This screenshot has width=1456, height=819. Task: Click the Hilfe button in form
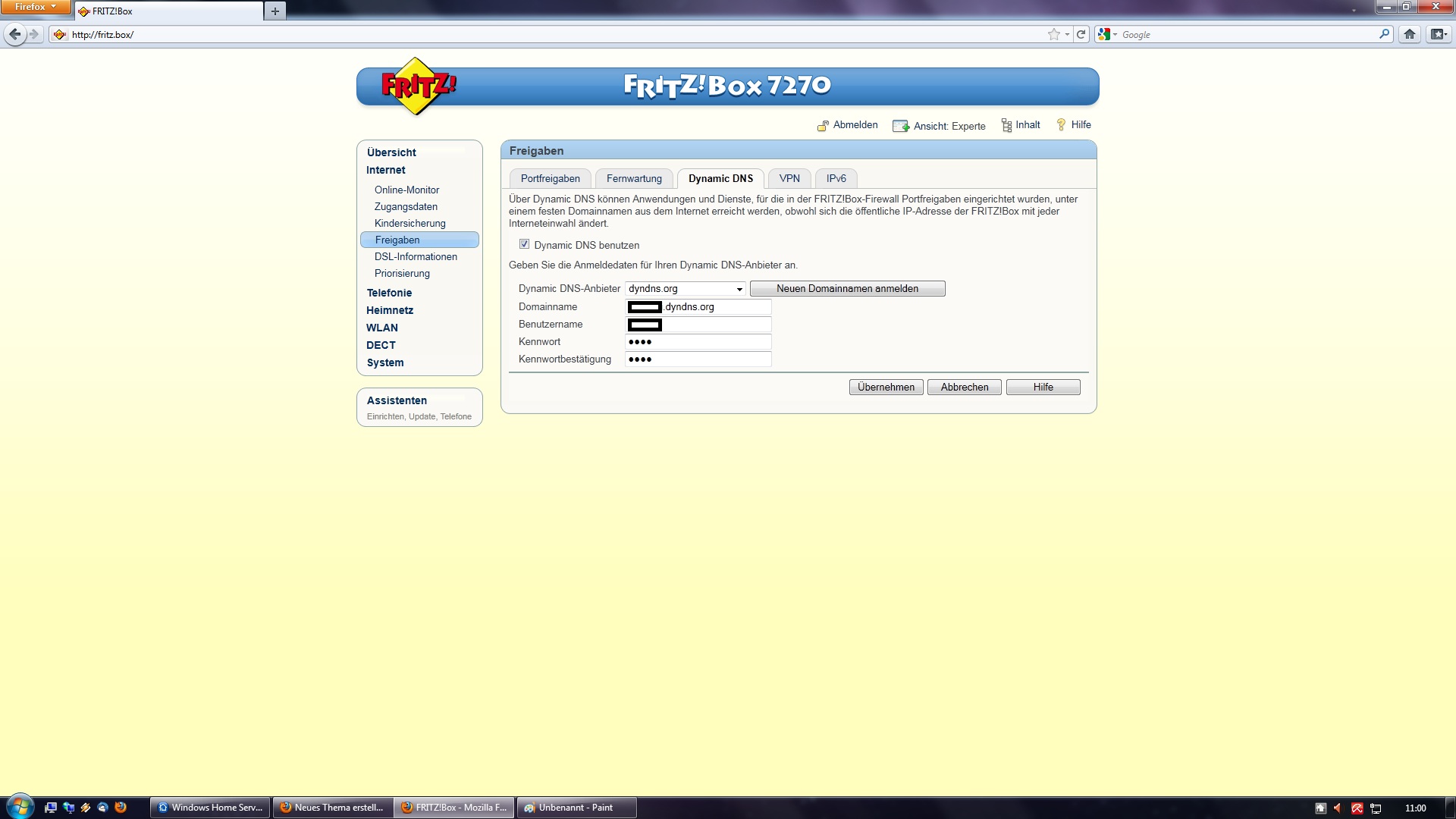coord(1043,387)
